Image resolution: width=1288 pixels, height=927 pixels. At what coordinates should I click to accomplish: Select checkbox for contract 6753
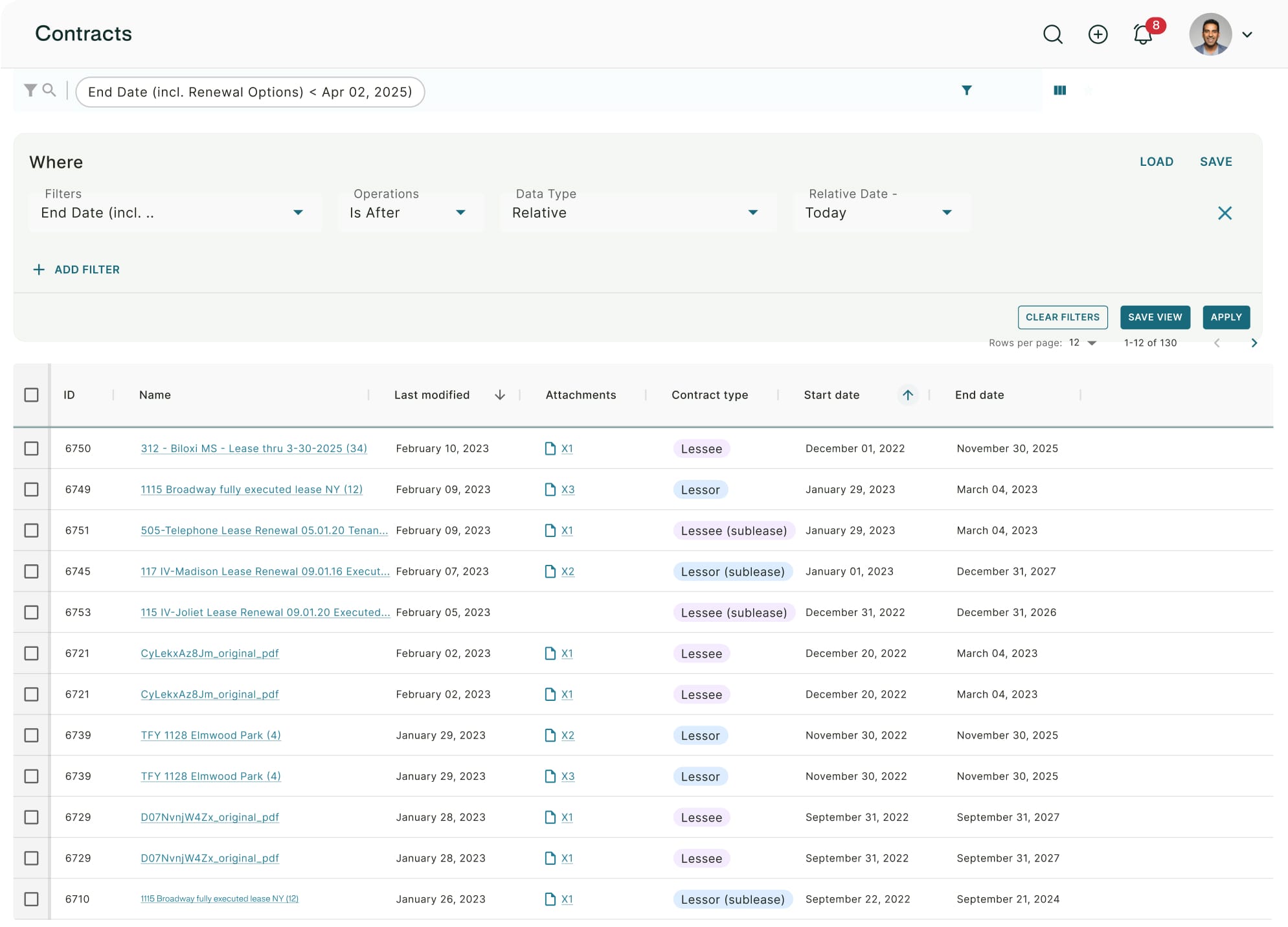pos(31,612)
